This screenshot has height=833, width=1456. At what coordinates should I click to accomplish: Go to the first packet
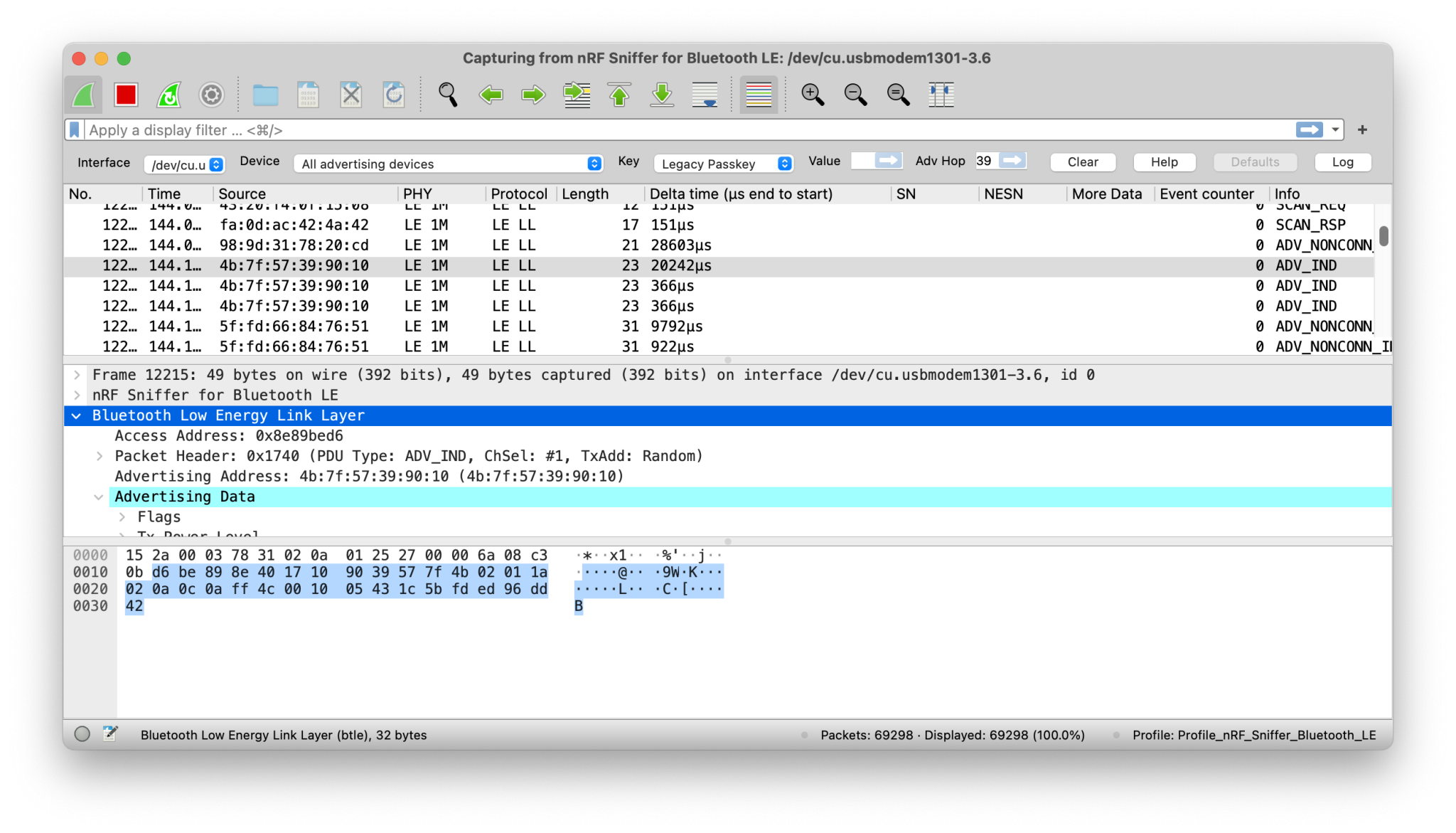[619, 95]
